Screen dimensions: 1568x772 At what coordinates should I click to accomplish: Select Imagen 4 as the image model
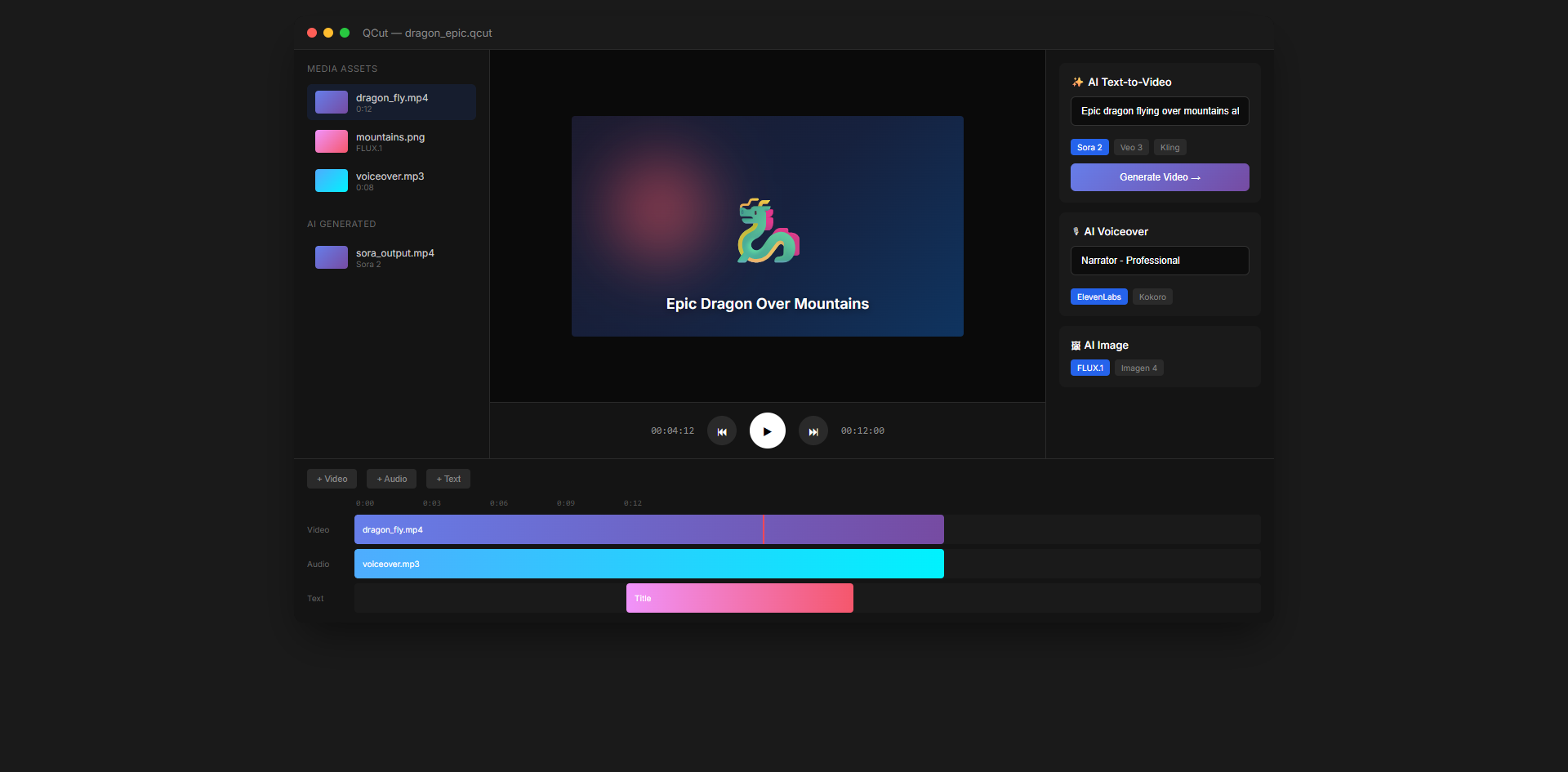(1138, 368)
